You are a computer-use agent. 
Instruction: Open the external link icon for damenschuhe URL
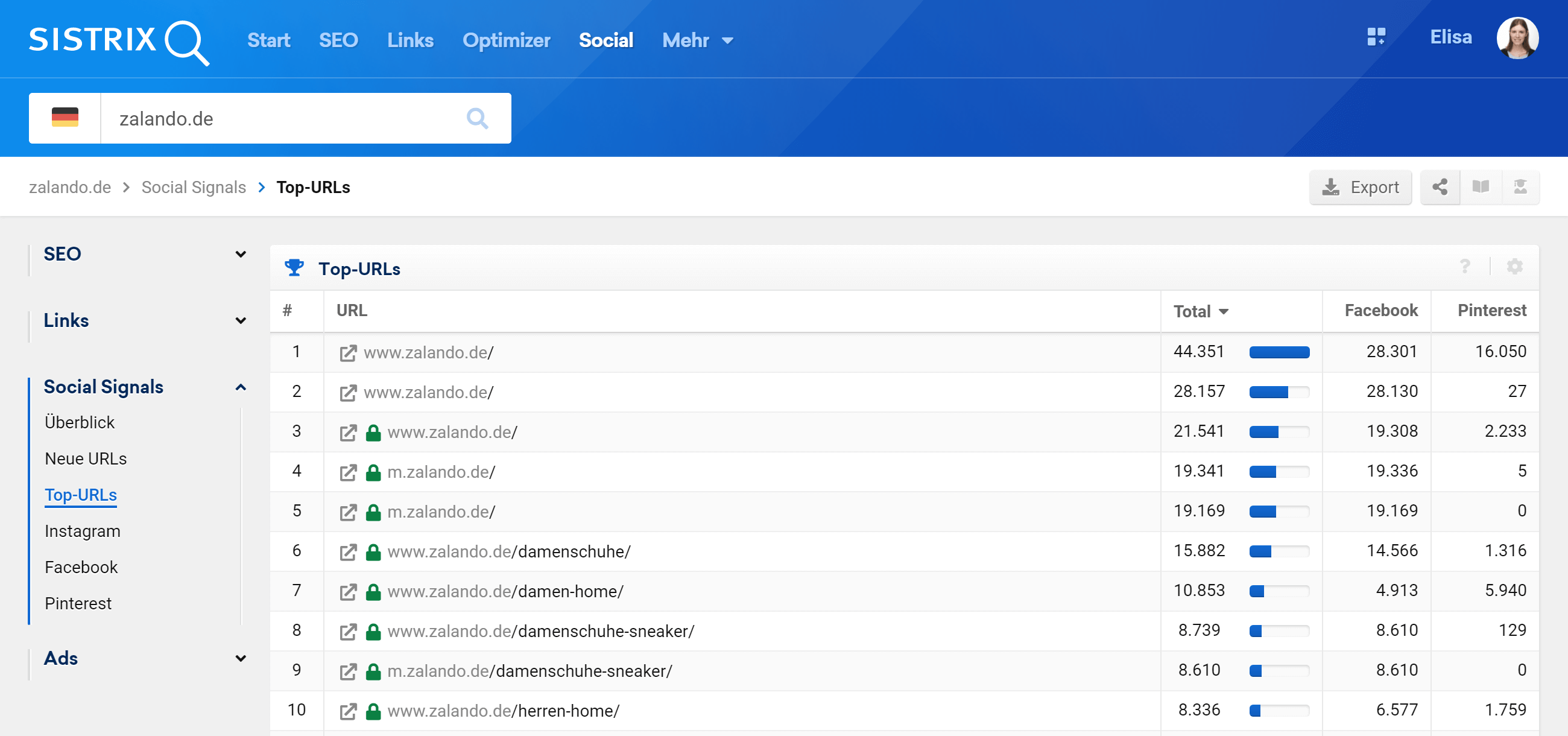[347, 551]
